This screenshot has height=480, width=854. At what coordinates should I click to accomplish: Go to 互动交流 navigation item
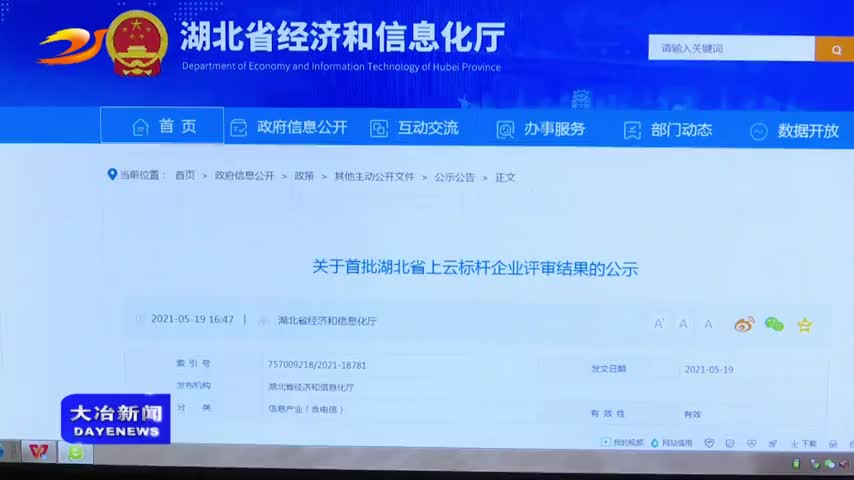click(x=415, y=128)
